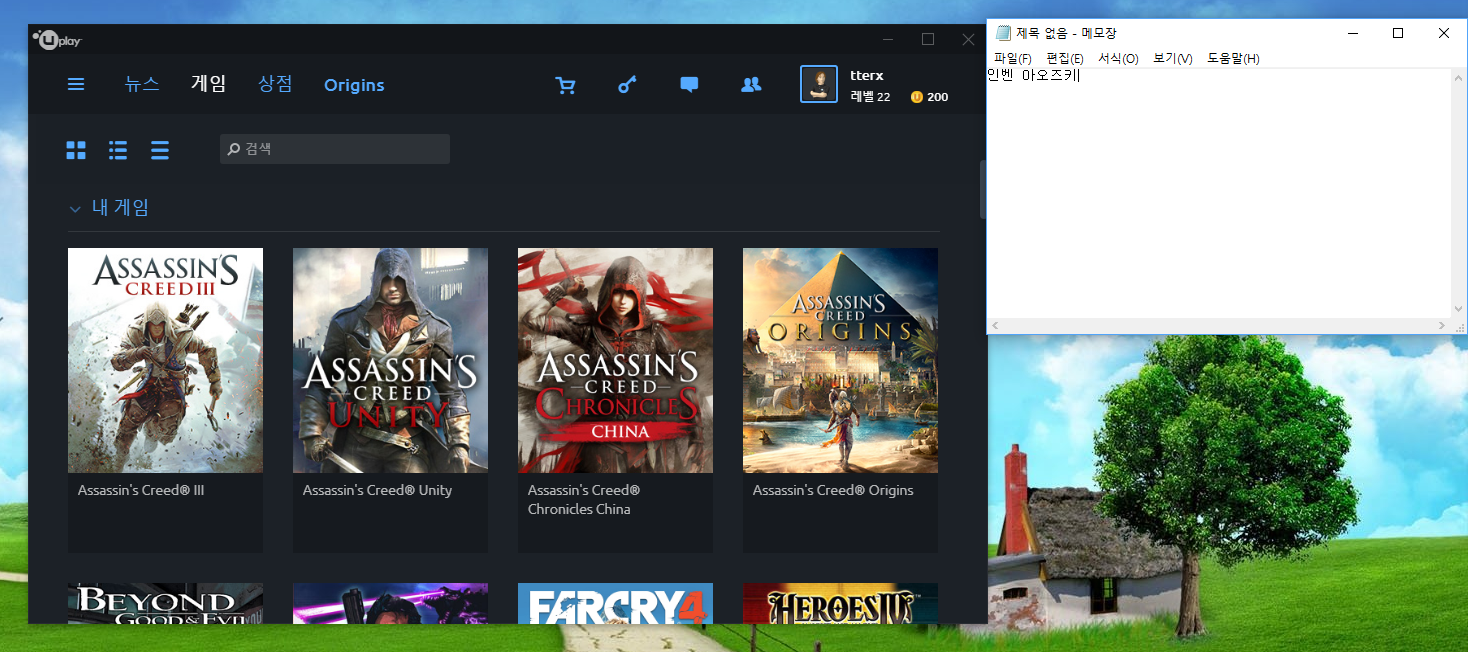Open Notepad 보기(V) menu
Image resolution: width=1468 pixels, height=652 pixels.
1173,58
